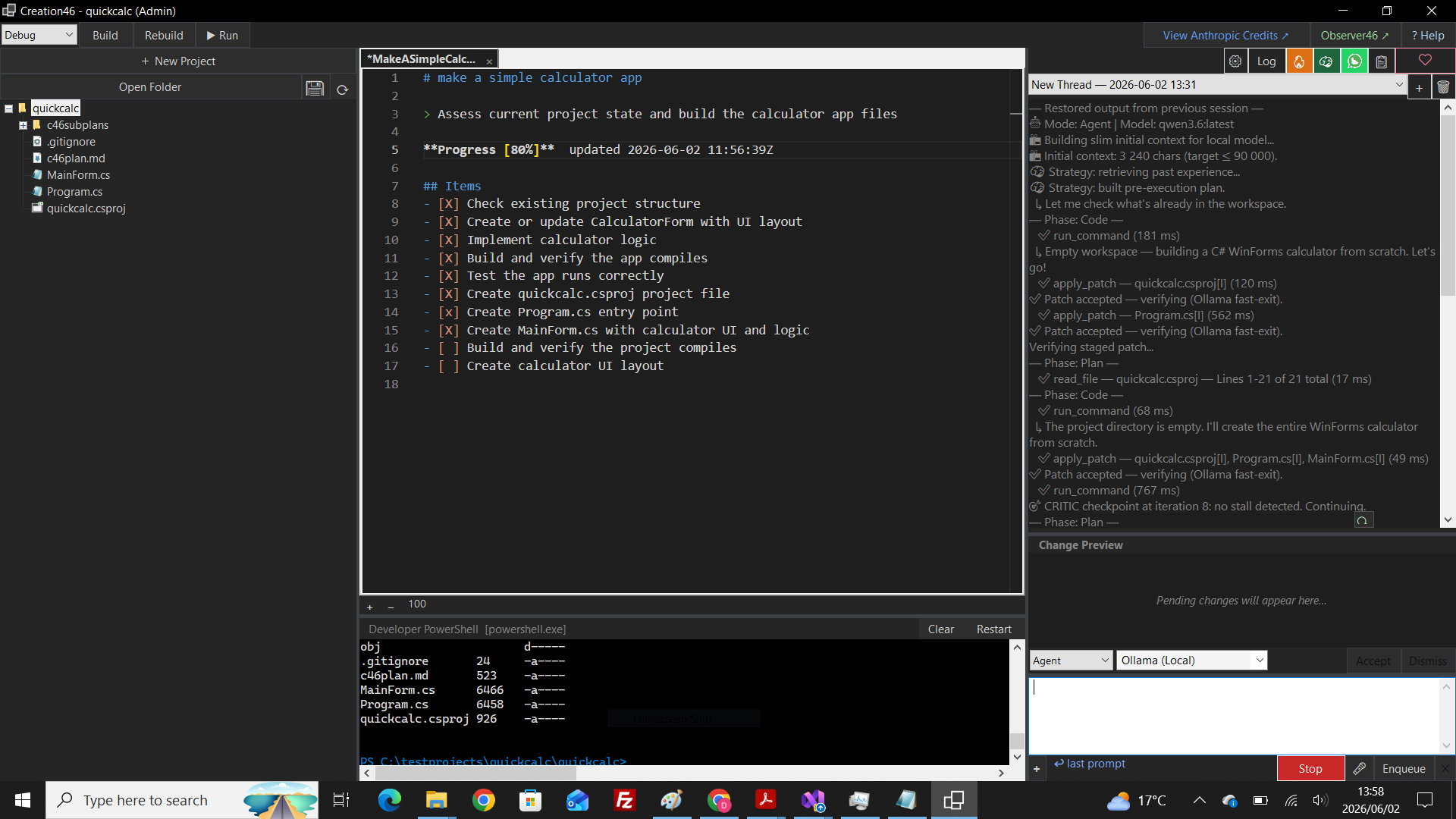Click the Build menu item
This screenshot has height=819, width=1456.
coord(105,35)
